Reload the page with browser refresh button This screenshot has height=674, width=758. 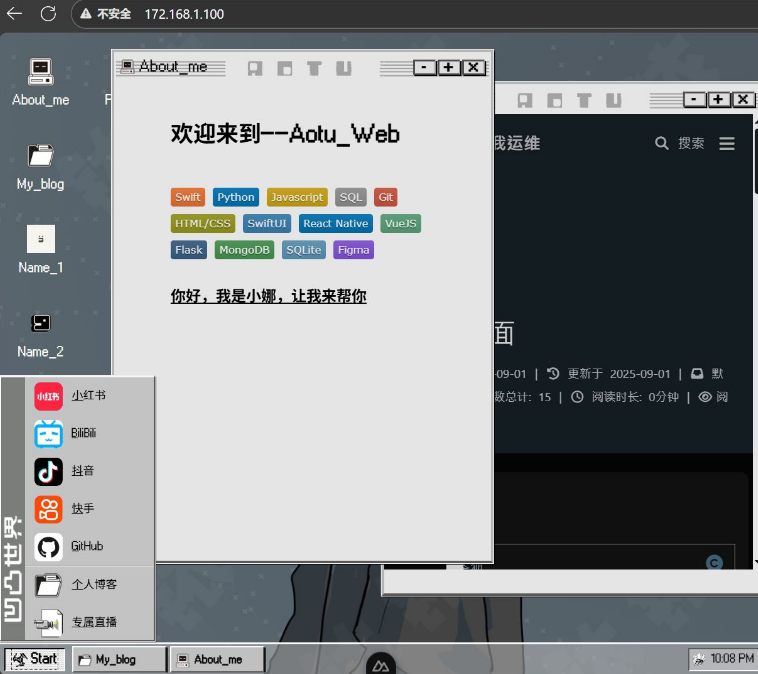[48, 14]
